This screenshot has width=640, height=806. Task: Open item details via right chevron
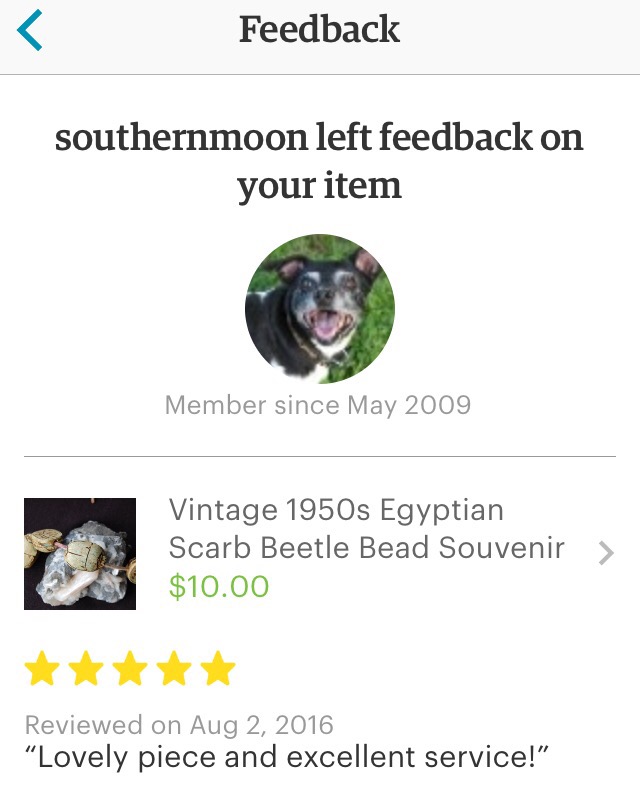tap(605, 553)
